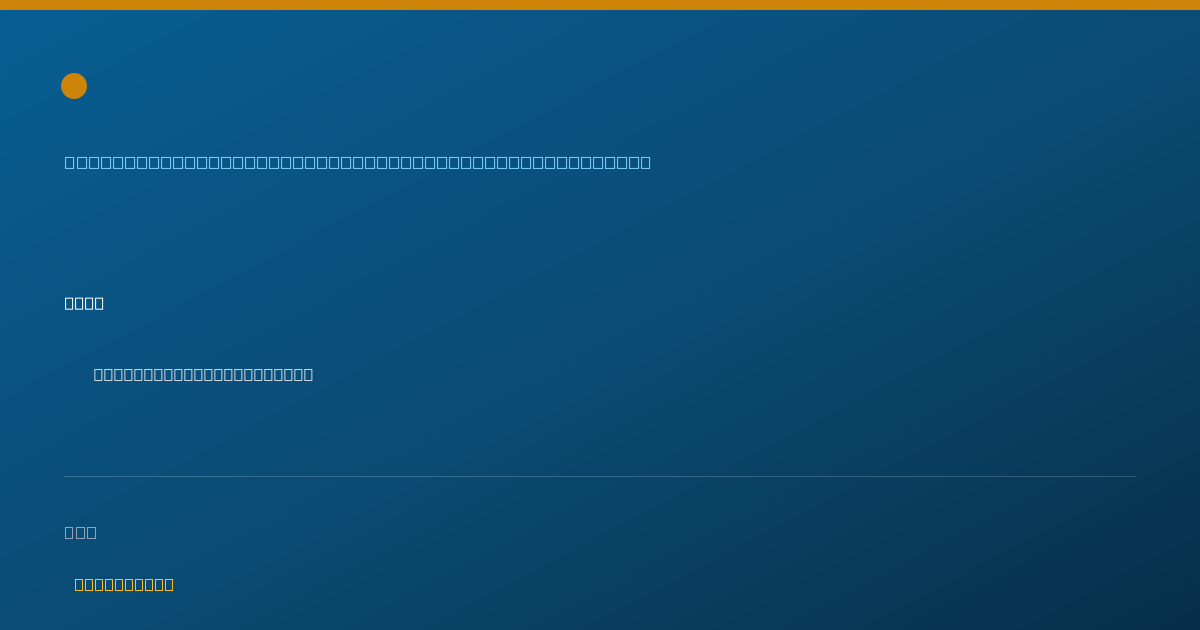1200x630 pixels.
Task: Select the long light-blue text line
Action: pyautogui.click(x=358, y=162)
